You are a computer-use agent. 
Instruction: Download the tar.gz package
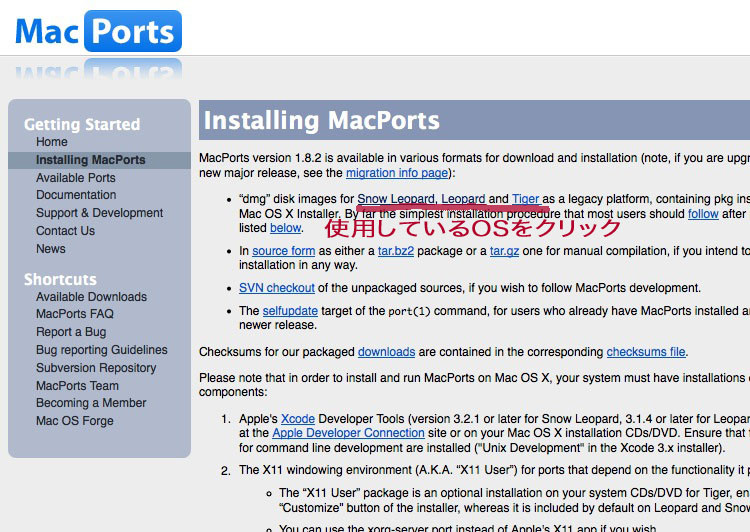pyautogui.click(x=504, y=251)
